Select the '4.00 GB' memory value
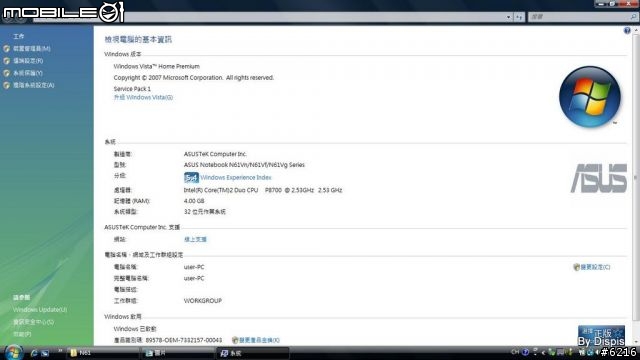This screenshot has height=360, width=640. click(x=194, y=201)
